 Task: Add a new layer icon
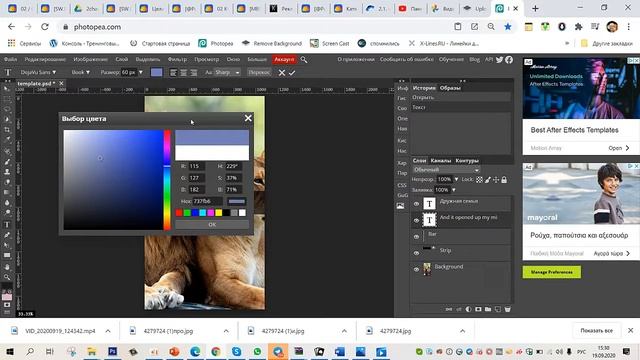(x=498, y=309)
